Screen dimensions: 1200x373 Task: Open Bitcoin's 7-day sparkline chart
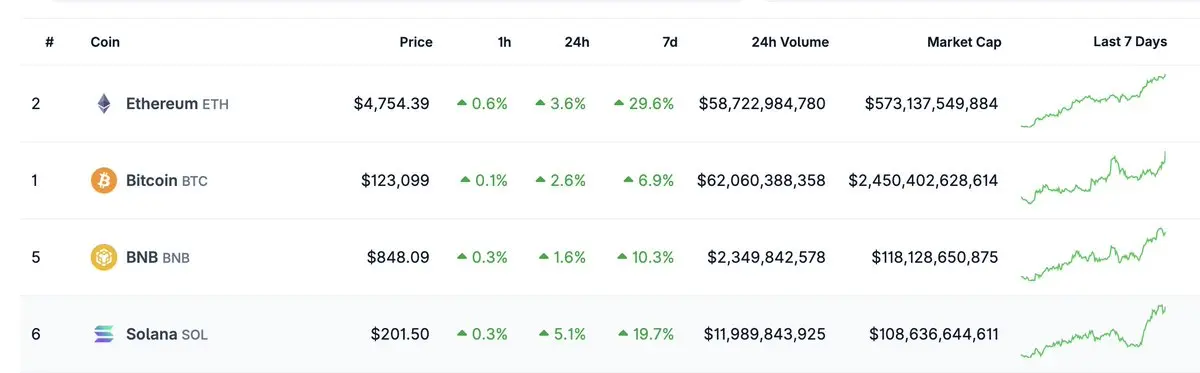1093,177
